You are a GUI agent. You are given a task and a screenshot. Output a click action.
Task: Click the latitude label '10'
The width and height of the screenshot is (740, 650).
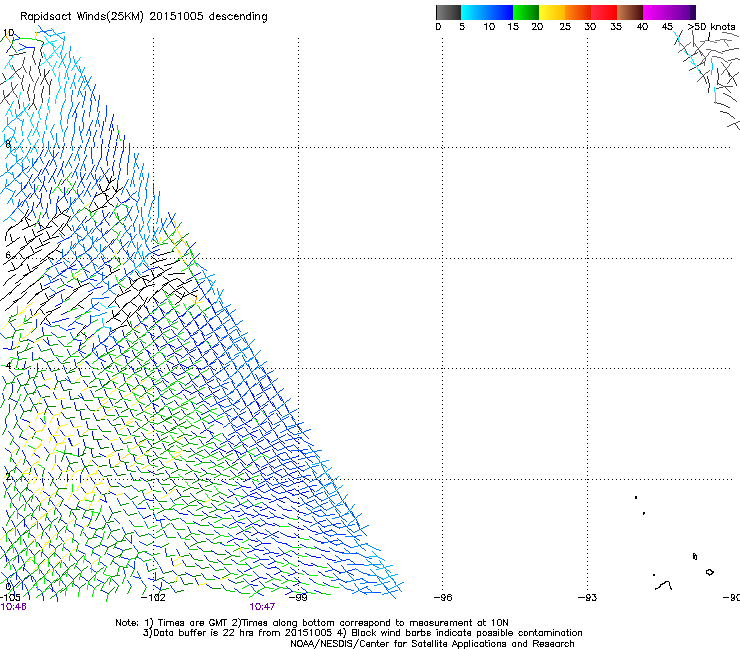pos(8,33)
